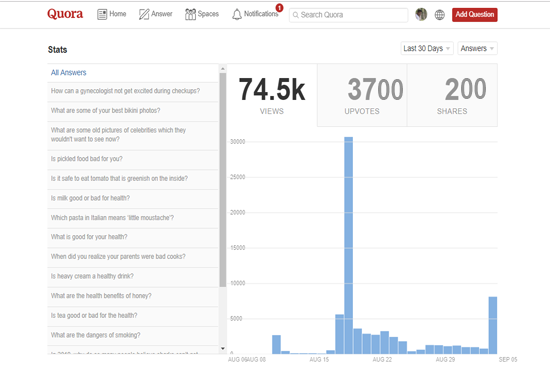This screenshot has height=370, width=550.
Task: Open the profile avatar menu
Action: click(421, 14)
